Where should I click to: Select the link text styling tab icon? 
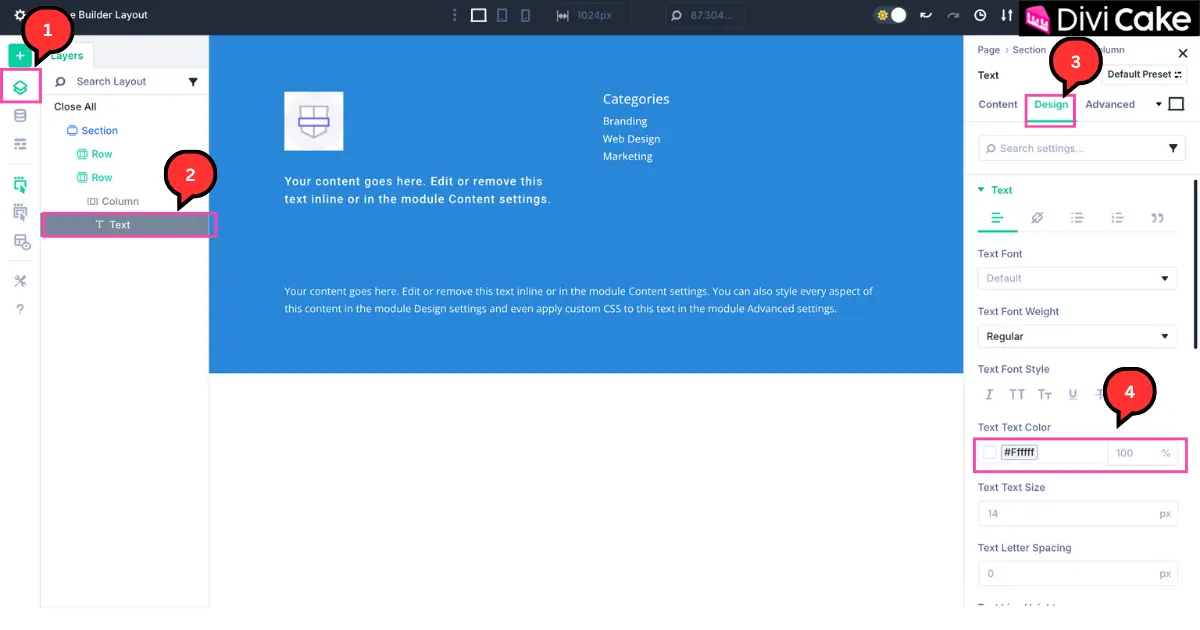coord(1037,218)
